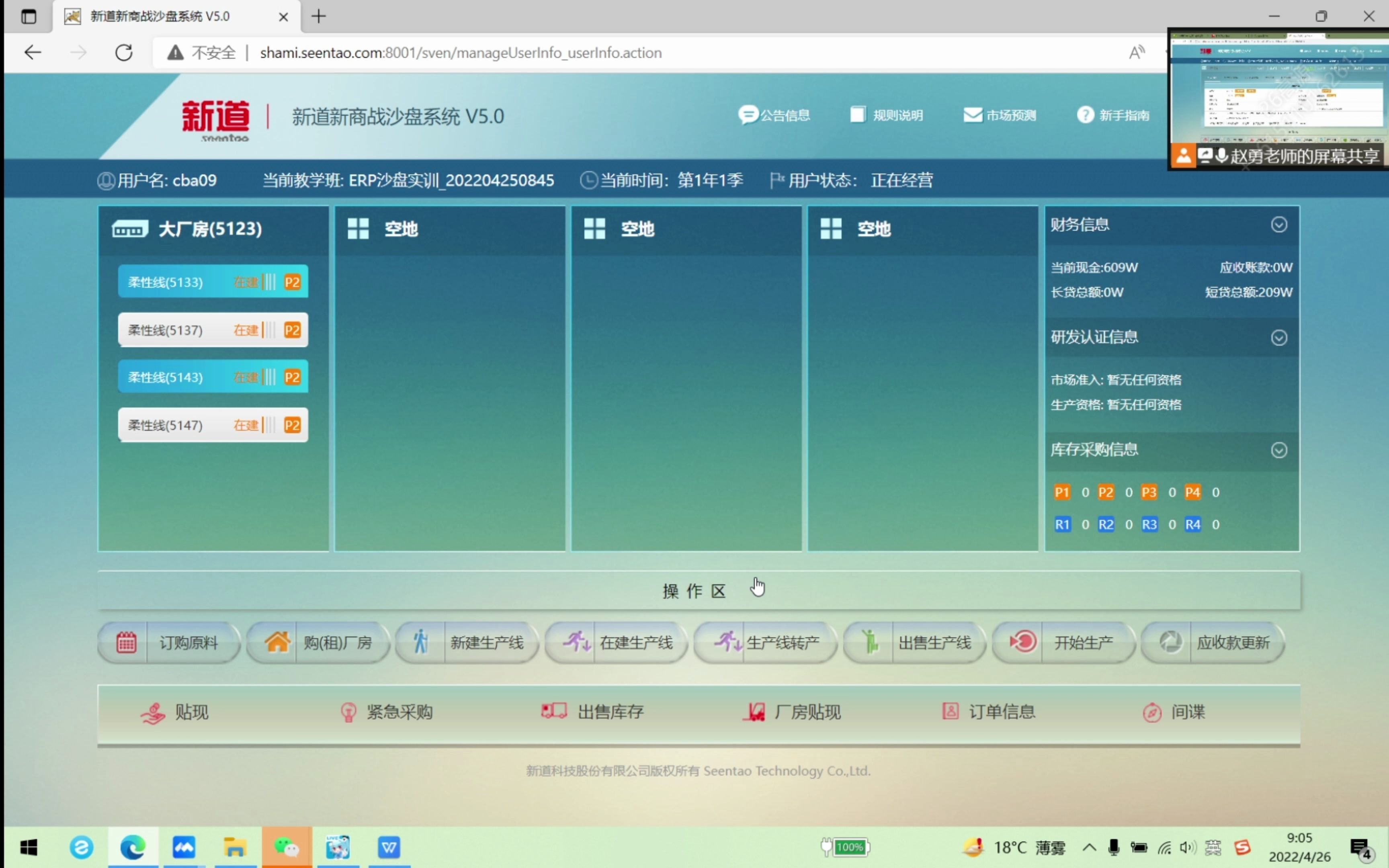Click the 不安全 site security warning

click(201, 53)
